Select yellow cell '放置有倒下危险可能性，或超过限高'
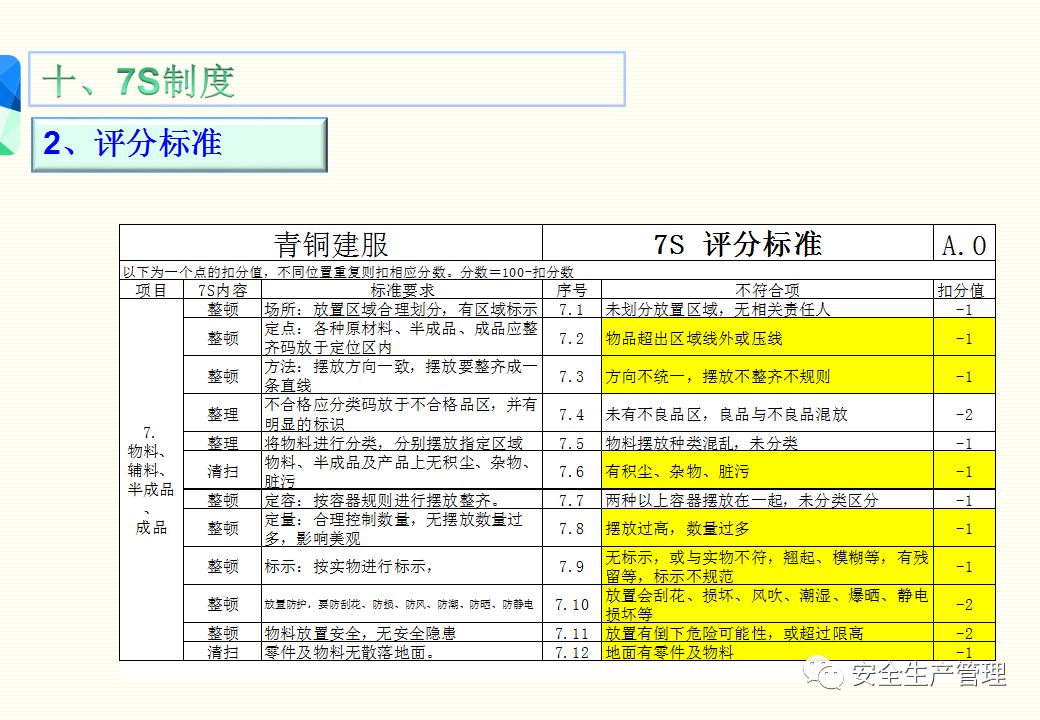Viewport: 1040px width, 720px height. point(767,632)
